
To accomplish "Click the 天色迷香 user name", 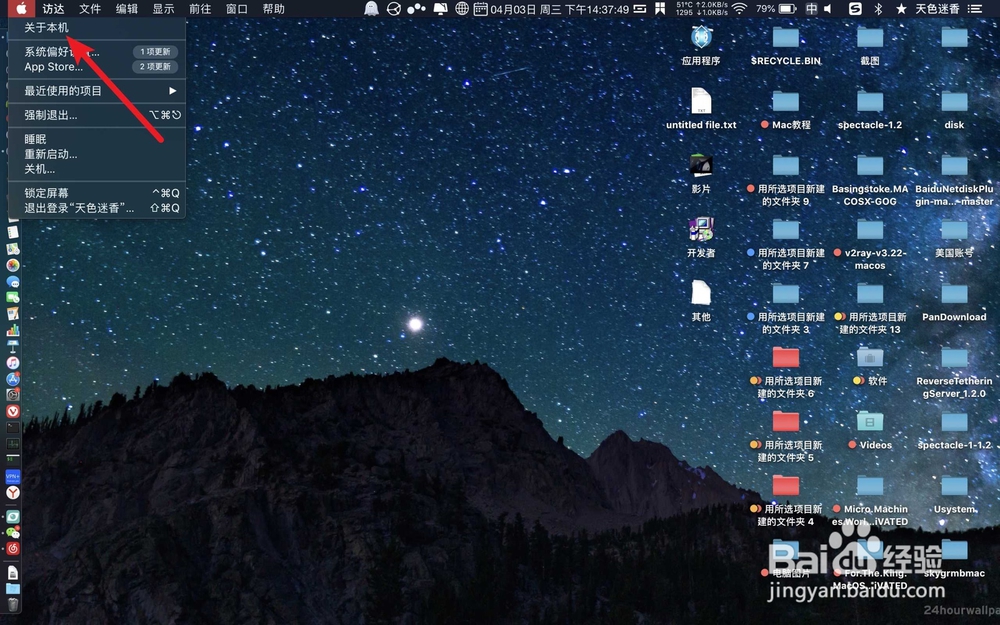I will pos(937,8).
